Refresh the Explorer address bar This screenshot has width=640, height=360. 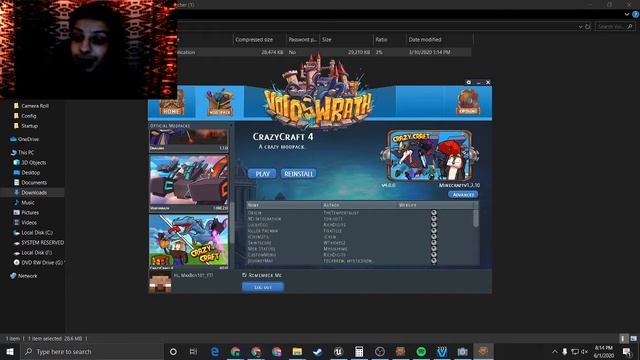click(588, 27)
